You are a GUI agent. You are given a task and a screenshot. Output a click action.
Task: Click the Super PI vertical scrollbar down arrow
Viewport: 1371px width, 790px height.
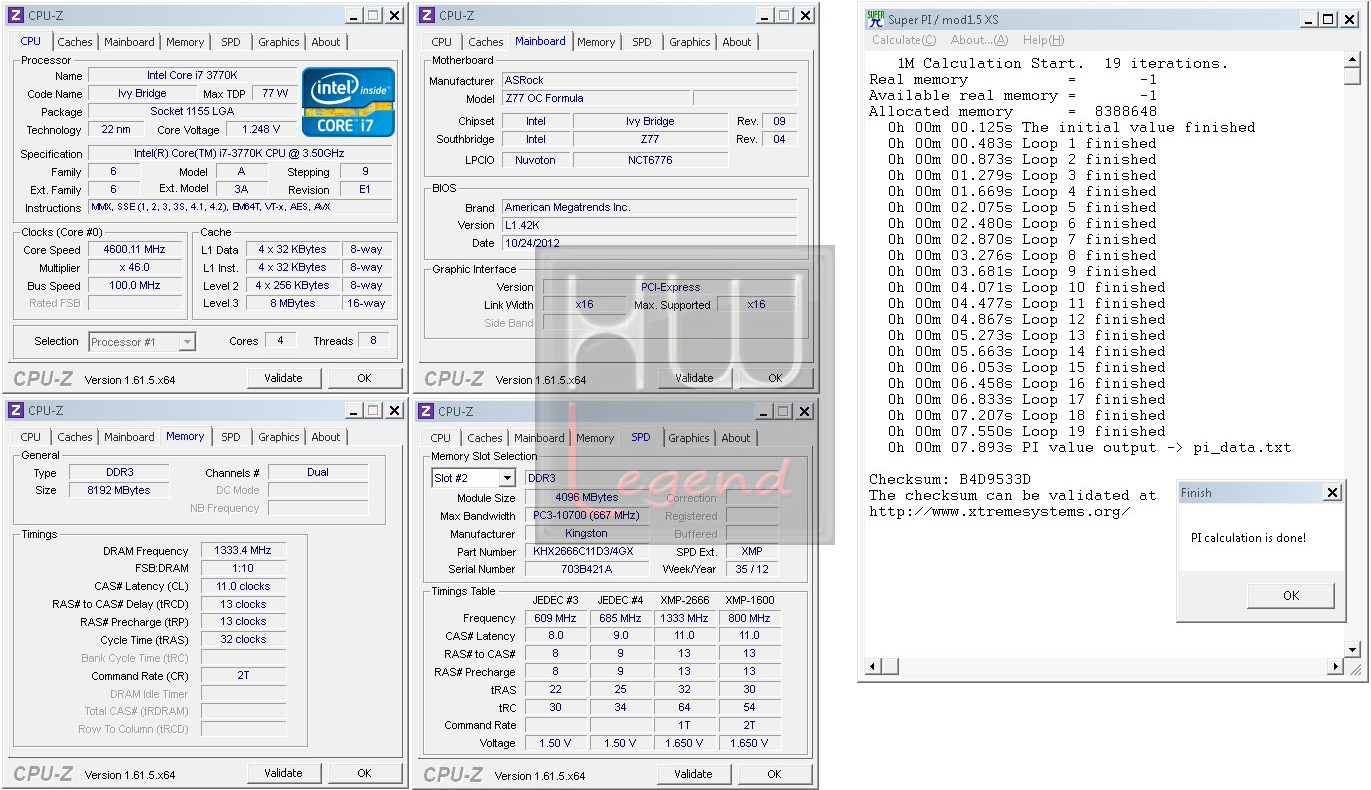tap(1352, 650)
